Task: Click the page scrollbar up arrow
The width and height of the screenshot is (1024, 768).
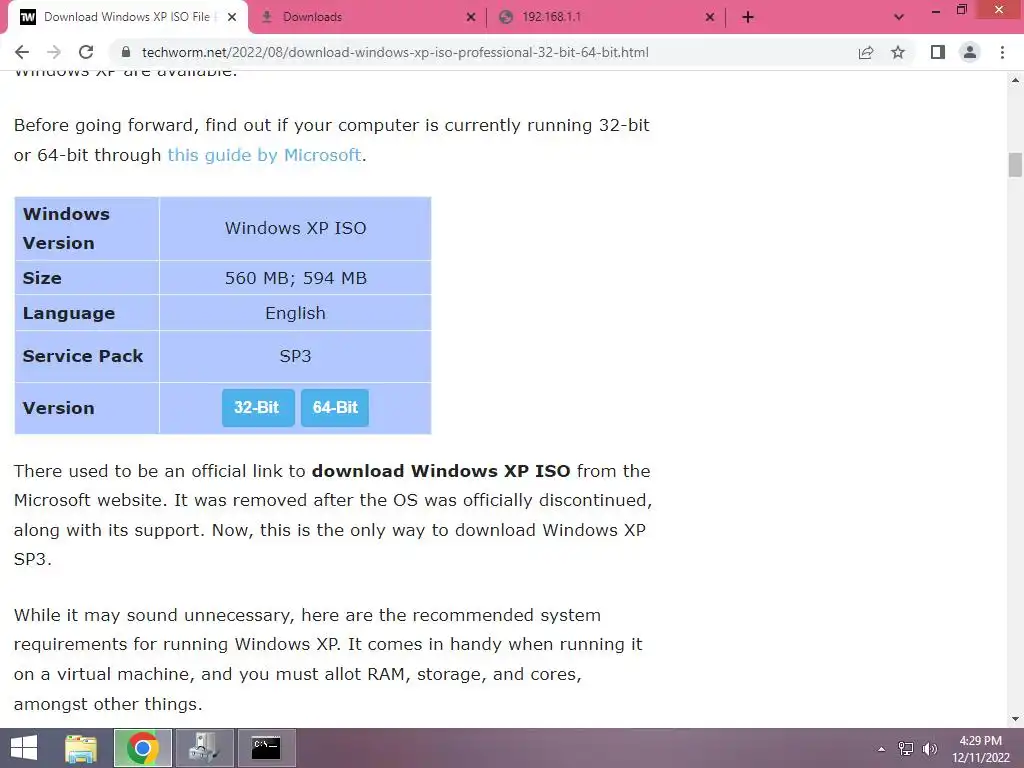Action: (x=1015, y=80)
